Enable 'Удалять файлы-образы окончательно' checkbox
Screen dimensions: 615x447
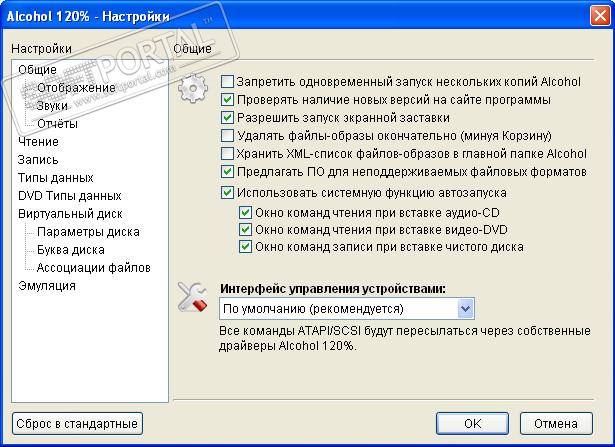coord(227,136)
